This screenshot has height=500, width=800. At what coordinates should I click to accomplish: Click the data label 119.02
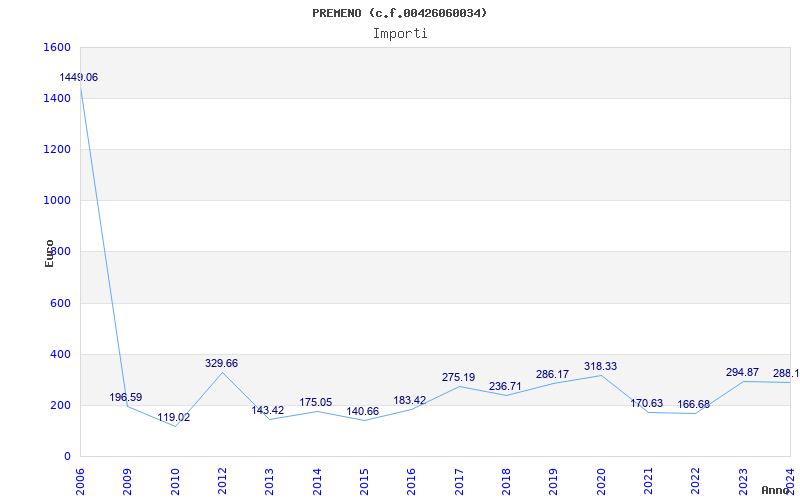(173, 417)
